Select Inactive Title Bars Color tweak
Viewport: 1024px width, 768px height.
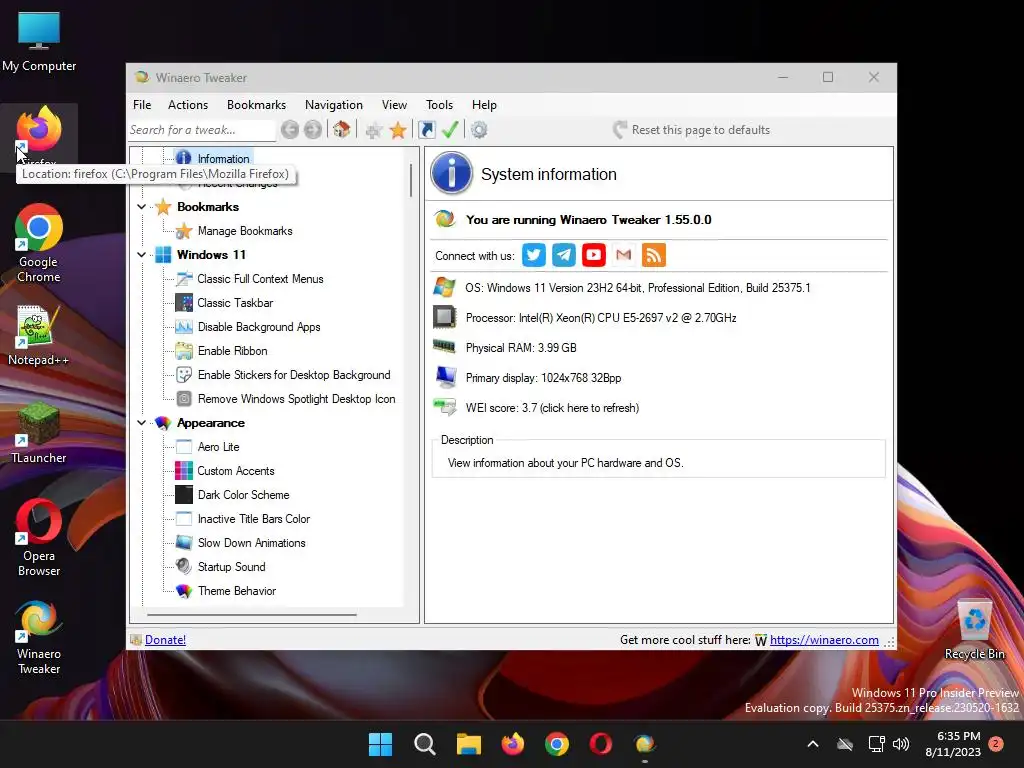click(253, 519)
